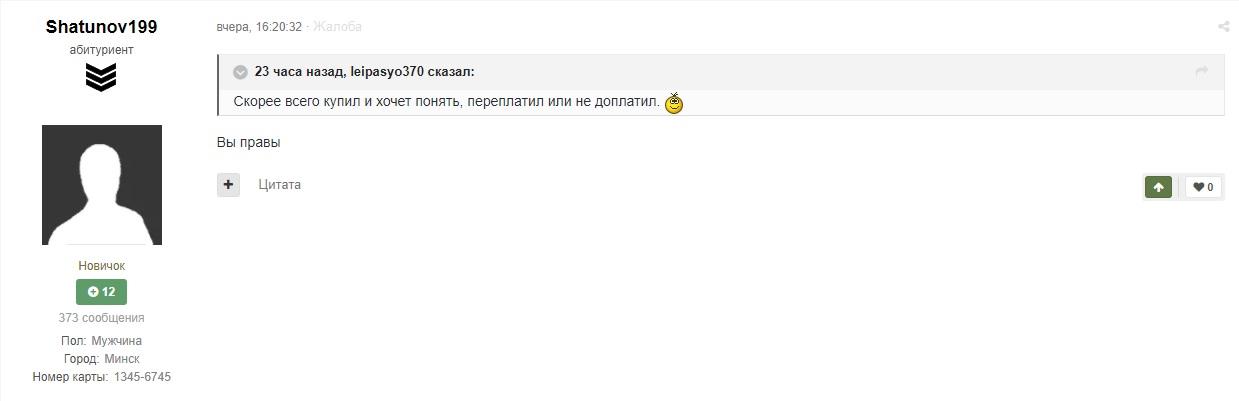1239x401 pixels.
Task: Go to original quoted post arrow
Action: click(1201, 71)
